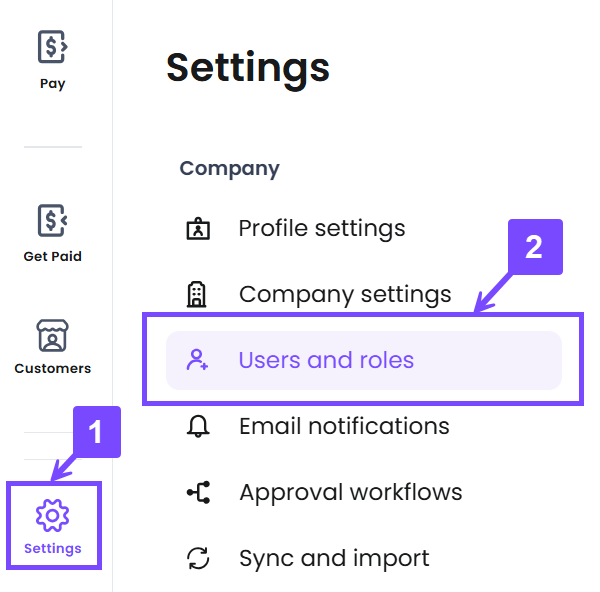Click the Profile settings badge icon
This screenshot has height=592, width=600.
click(198, 229)
